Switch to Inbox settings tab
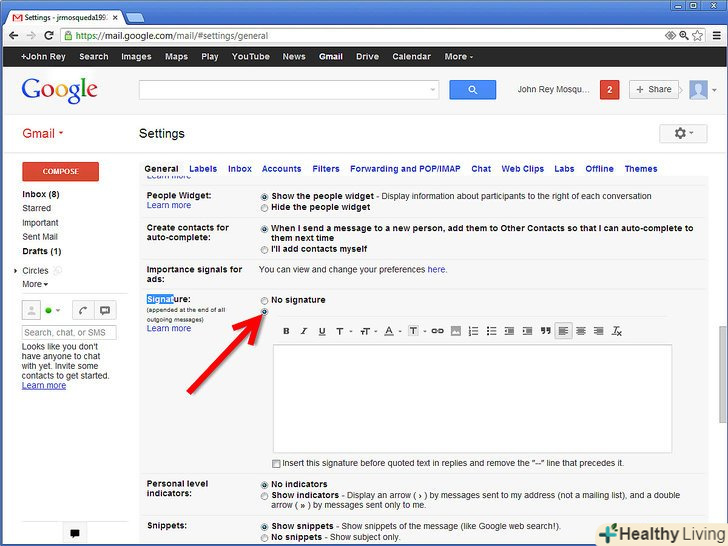The height and width of the screenshot is (546, 728). point(240,169)
